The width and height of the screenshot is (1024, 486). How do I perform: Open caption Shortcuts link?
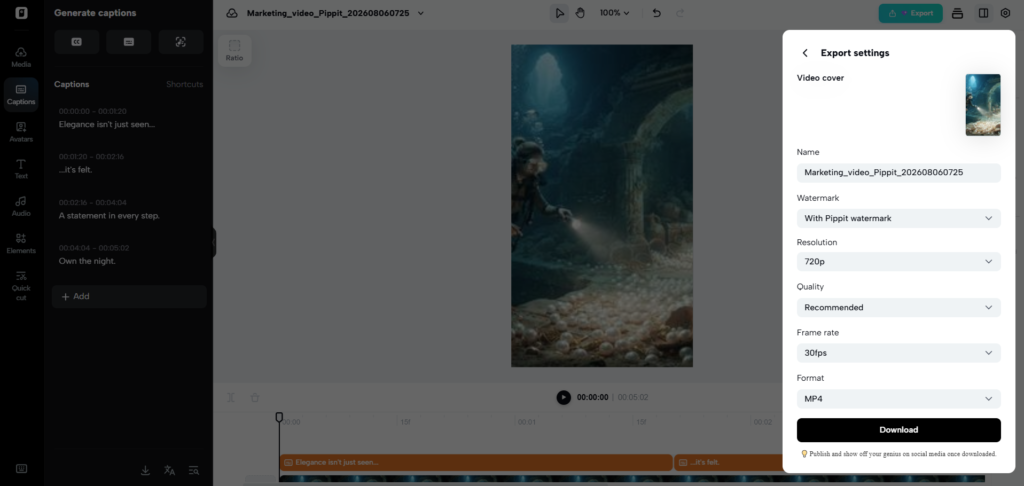(184, 84)
